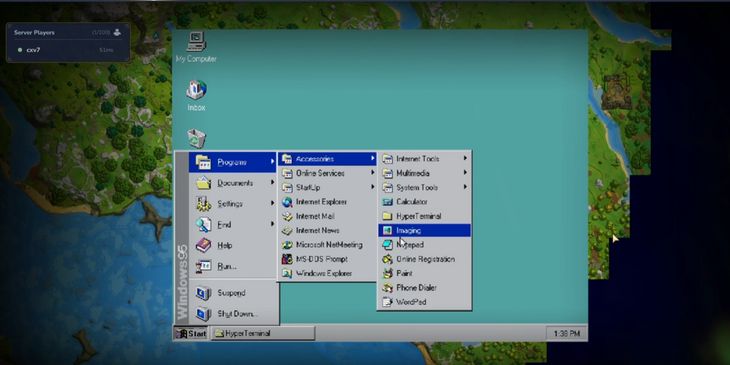
Task: Expand the Documents submenu arrow
Action: tap(272, 183)
